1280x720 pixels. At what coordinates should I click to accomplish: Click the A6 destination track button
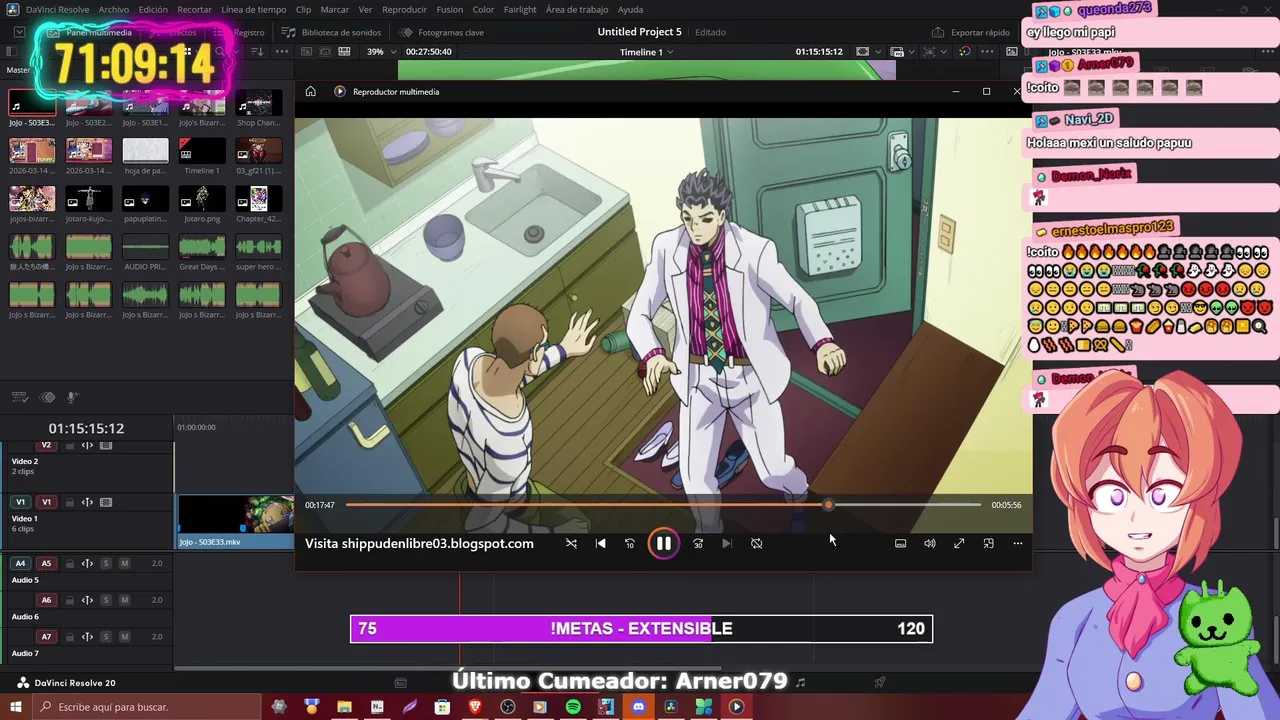click(x=46, y=600)
